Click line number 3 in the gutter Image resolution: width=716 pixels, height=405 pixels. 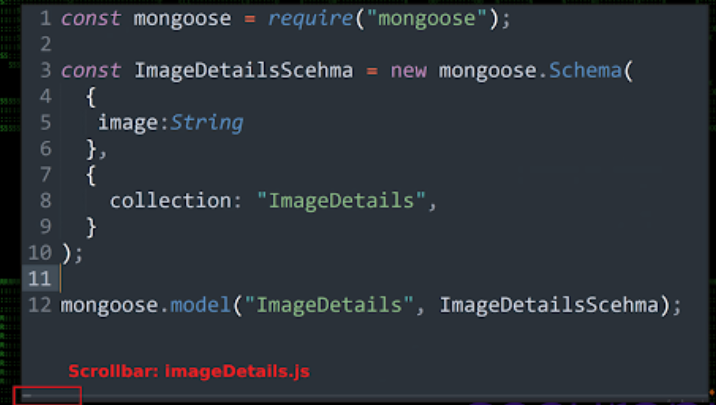click(x=45, y=71)
